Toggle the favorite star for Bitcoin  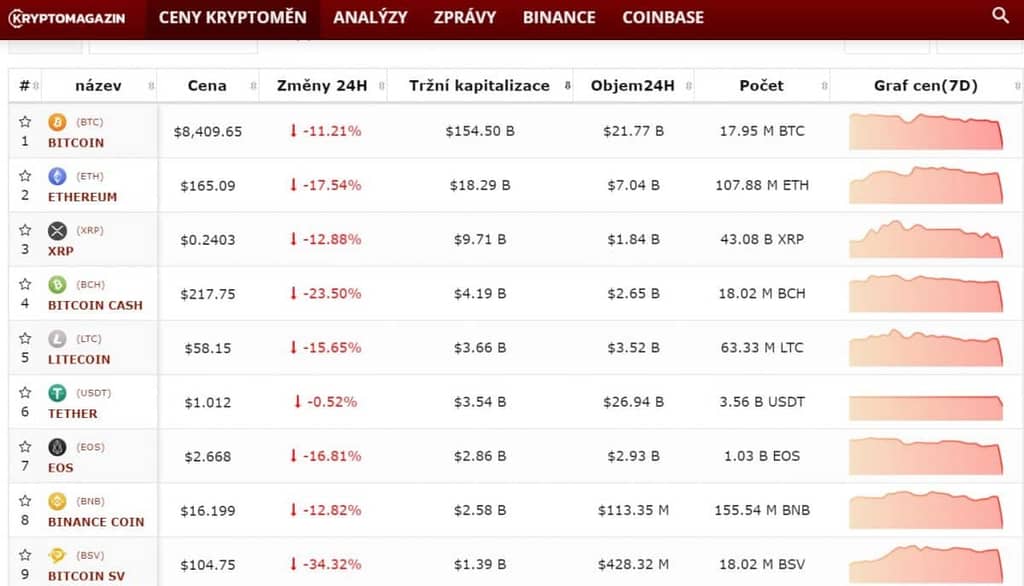[25, 122]
